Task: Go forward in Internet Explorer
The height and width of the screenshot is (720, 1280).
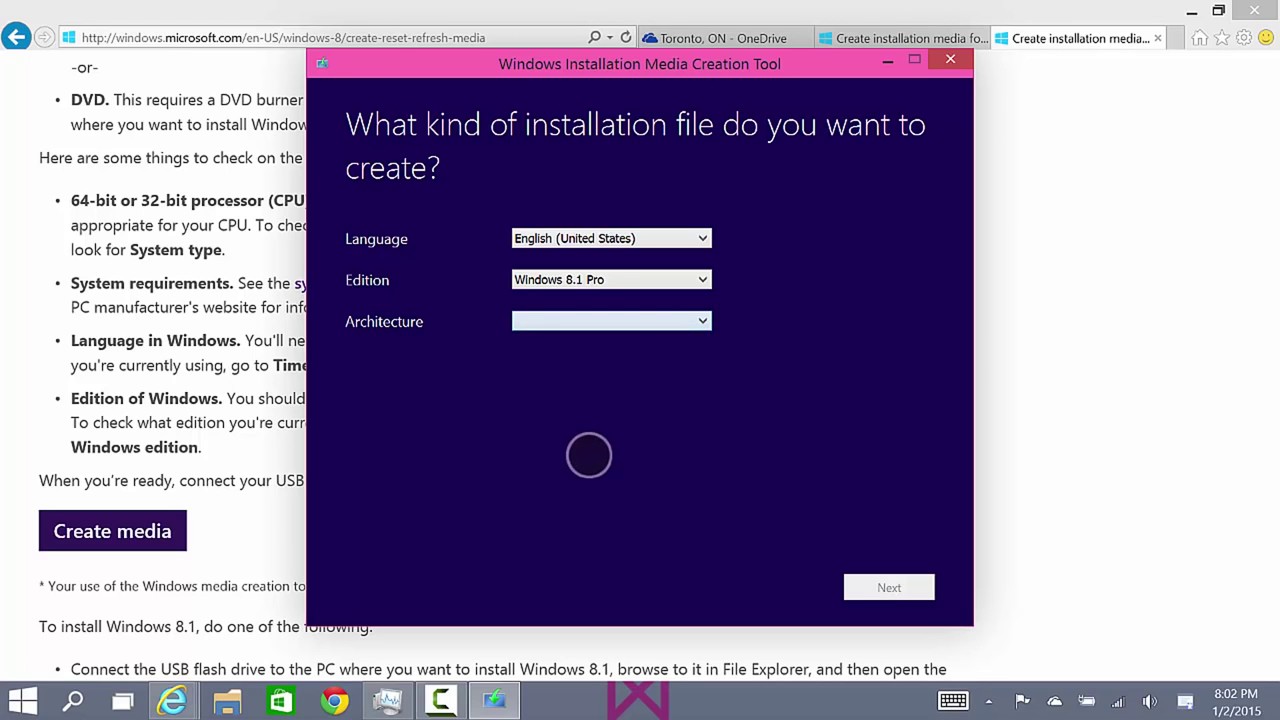Action: pos(44,37)
